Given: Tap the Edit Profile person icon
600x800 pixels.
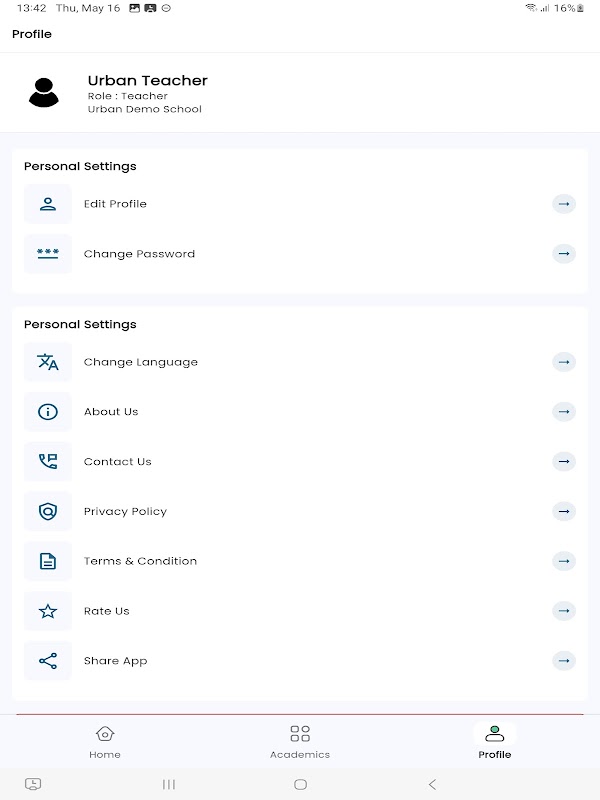Looking at the screenshot, I should tap(48, 204).
